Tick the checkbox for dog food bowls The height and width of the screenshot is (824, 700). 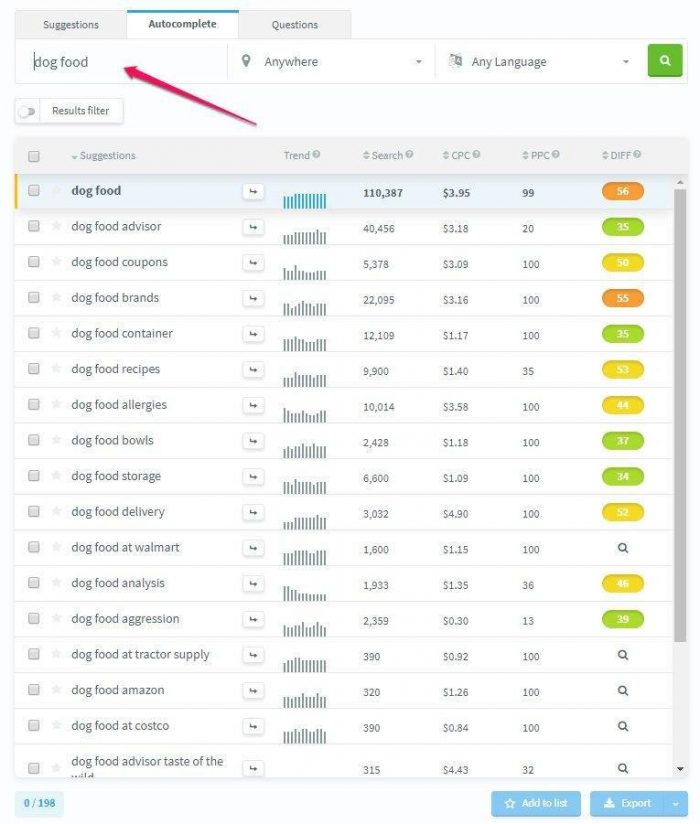click(34, 440)
